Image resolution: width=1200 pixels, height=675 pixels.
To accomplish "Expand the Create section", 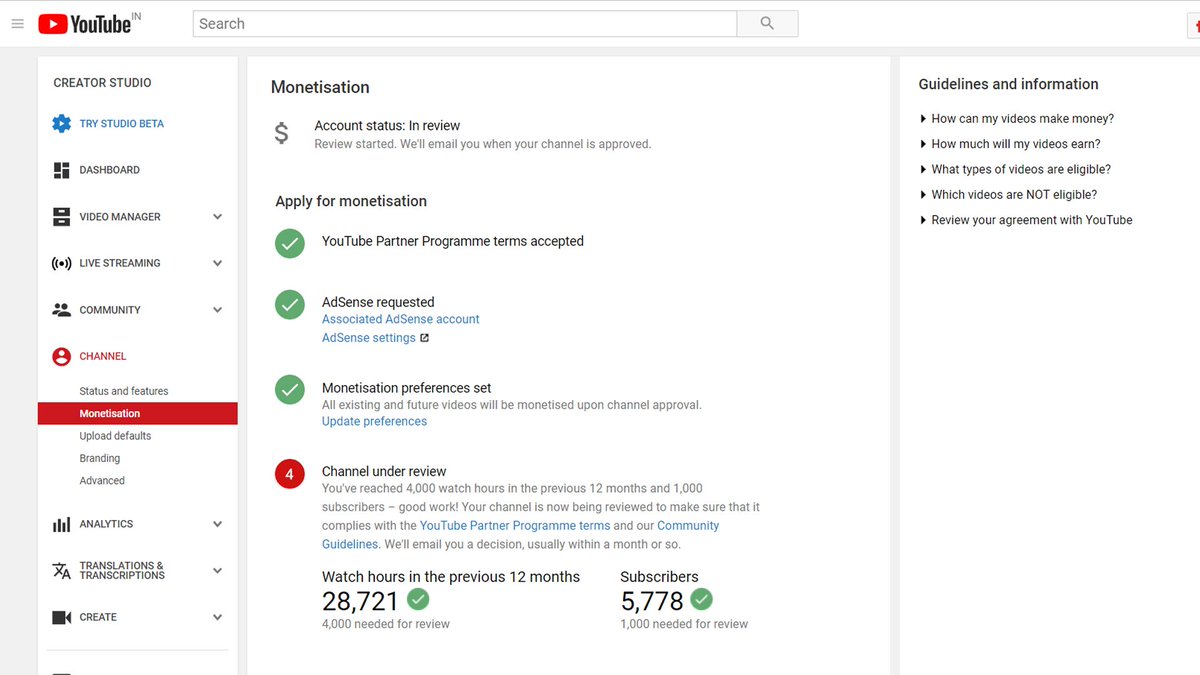I will click(x=217, y=617).
